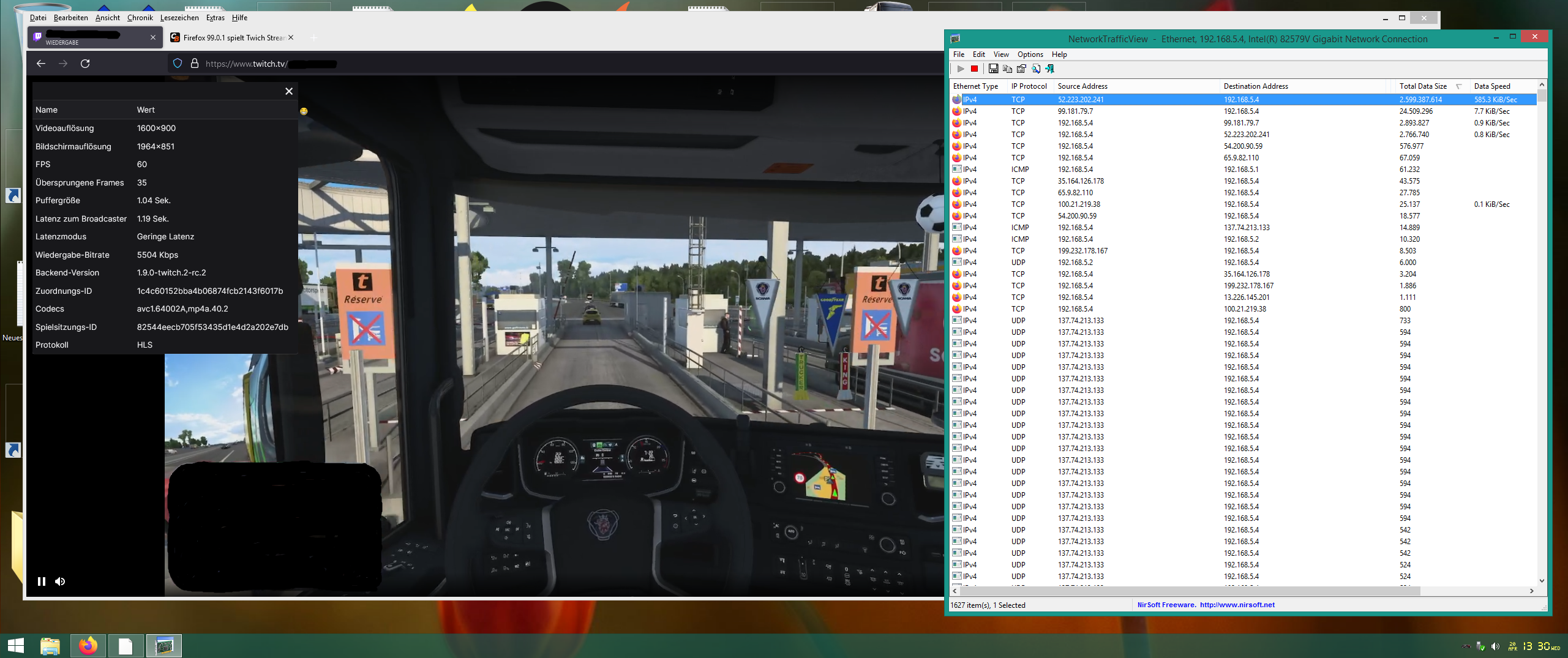Click the Latenzmodus value Geringe Latenz

click(x=165, y=237)
